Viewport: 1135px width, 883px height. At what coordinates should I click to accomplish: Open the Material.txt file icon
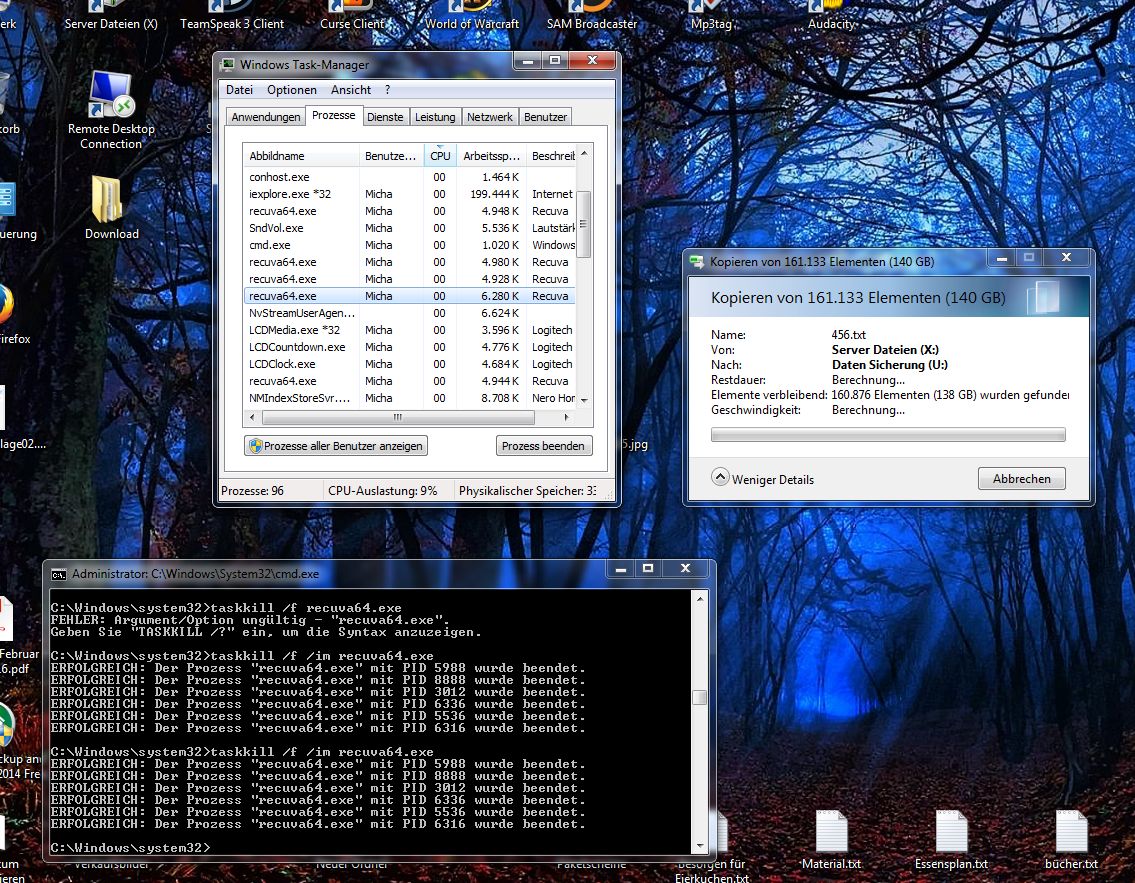(x=831, y=833)
